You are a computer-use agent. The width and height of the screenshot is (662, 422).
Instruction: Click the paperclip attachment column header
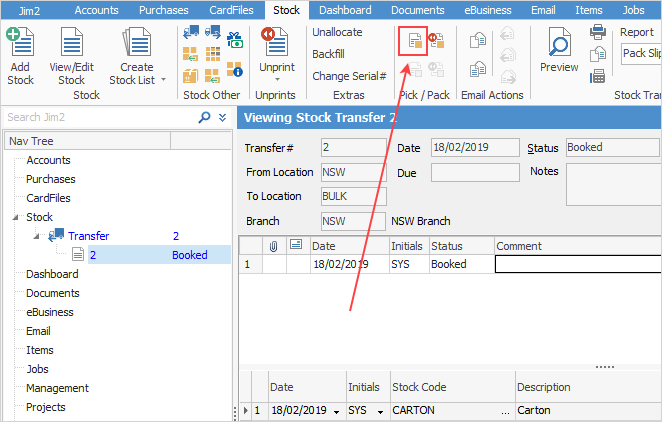pos(274,246)
